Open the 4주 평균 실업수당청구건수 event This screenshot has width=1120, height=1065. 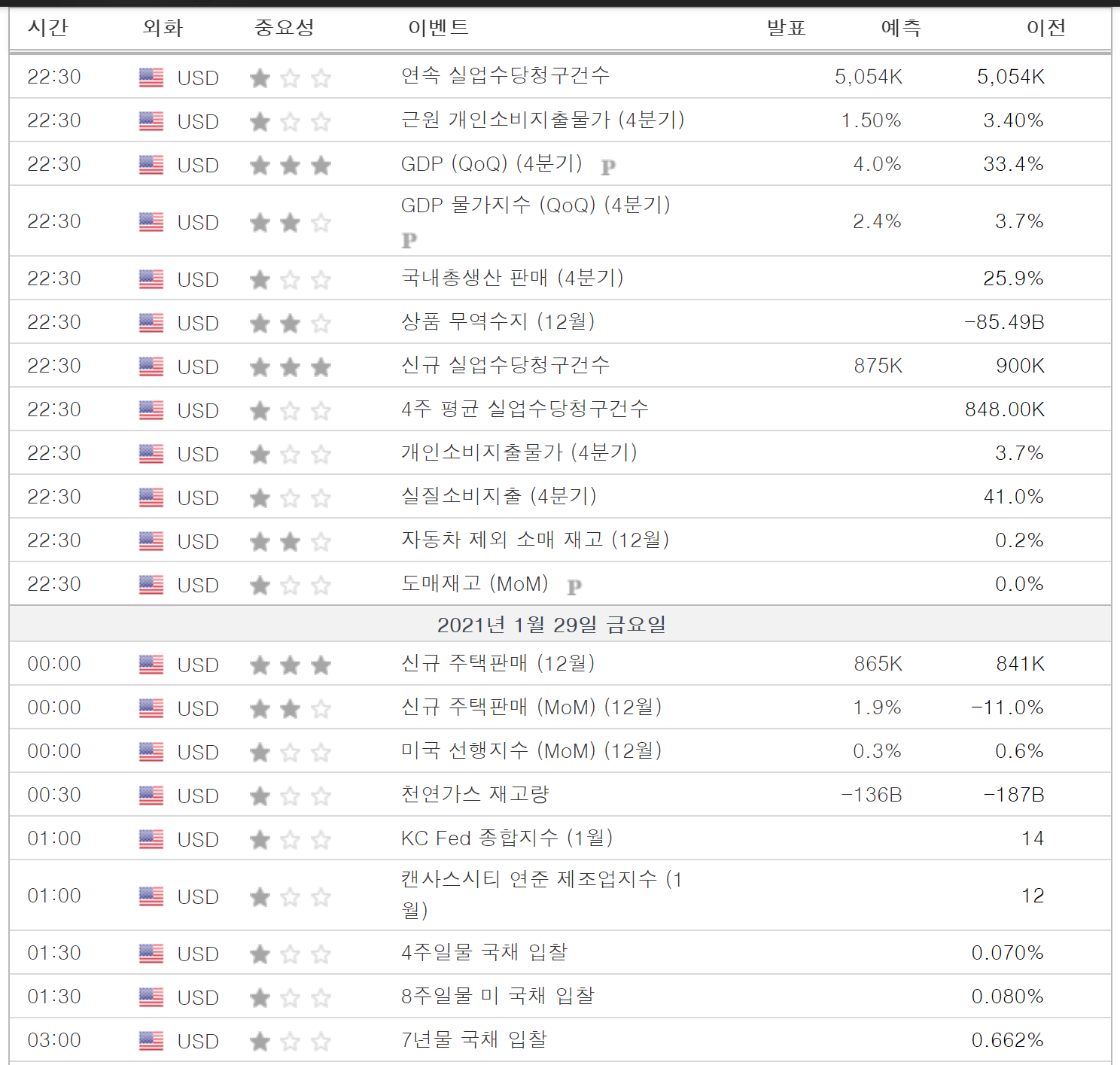[525, 409]
